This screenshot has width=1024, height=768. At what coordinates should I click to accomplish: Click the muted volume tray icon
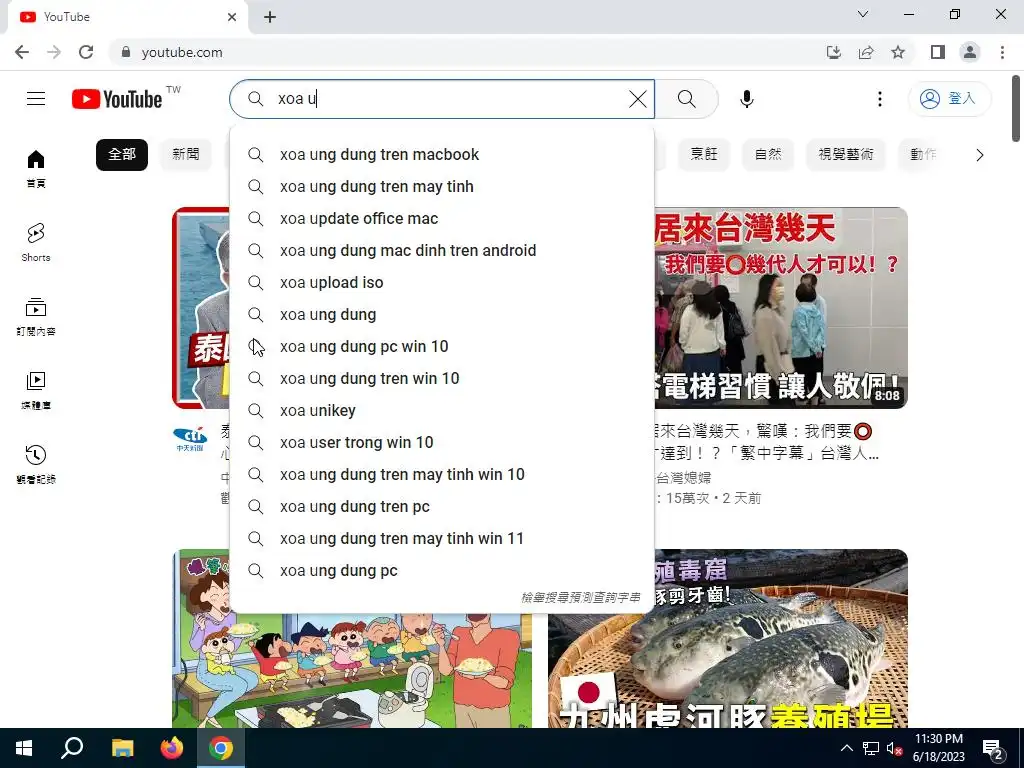coord(894,748)
